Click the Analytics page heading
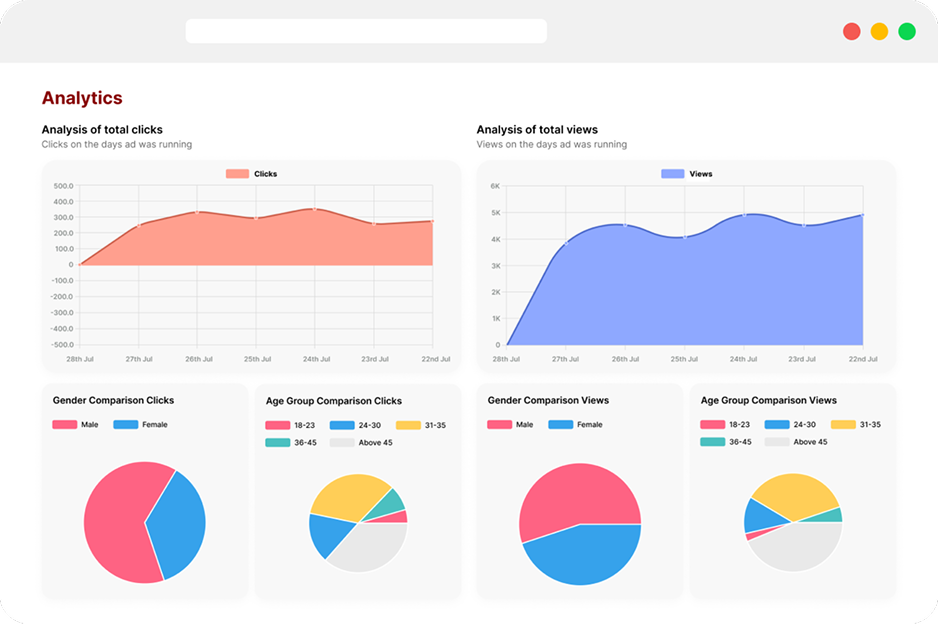 (x=82, y=98)
